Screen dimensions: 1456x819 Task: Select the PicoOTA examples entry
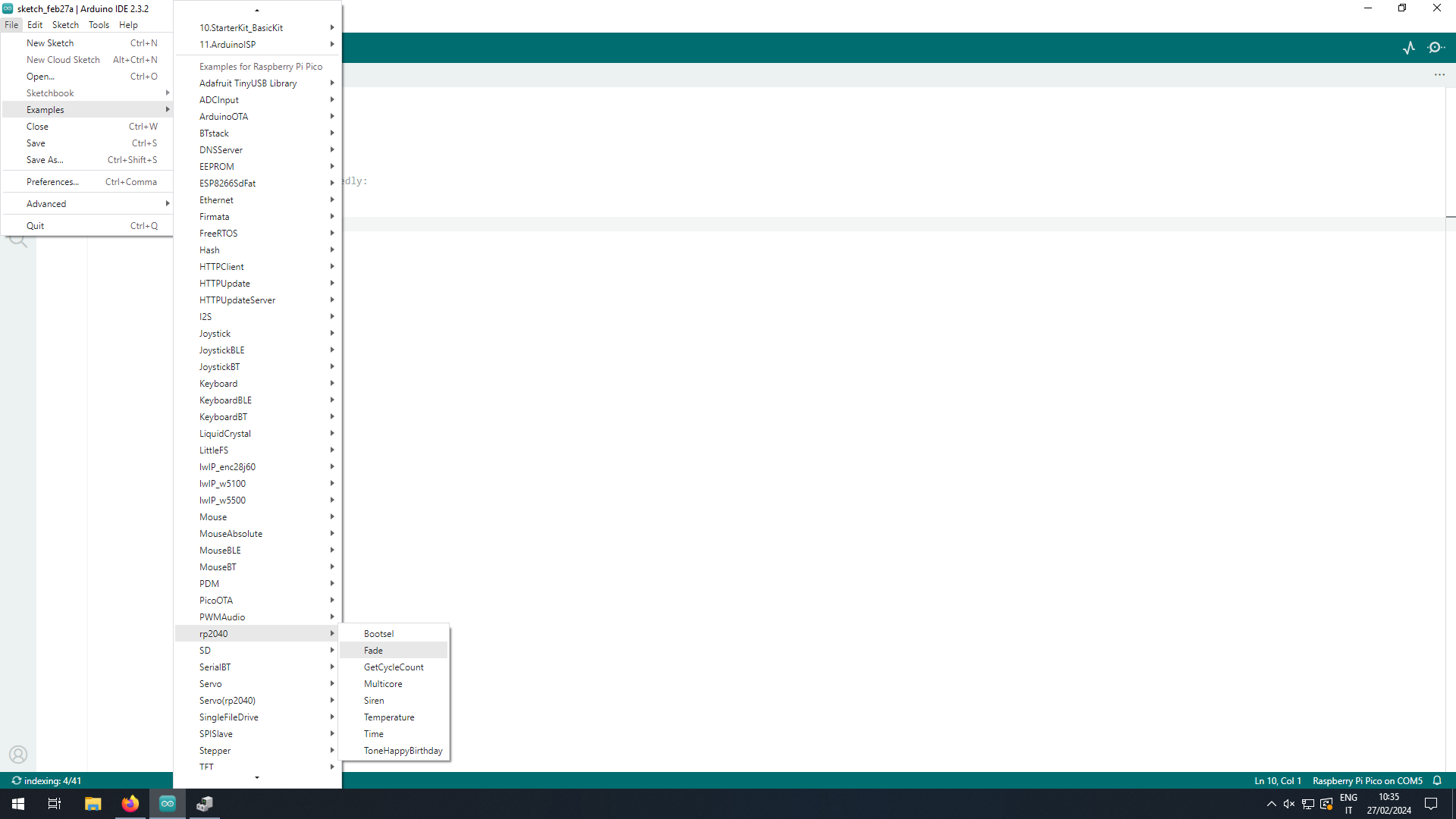pyautogui.click(x=258, y=601)
